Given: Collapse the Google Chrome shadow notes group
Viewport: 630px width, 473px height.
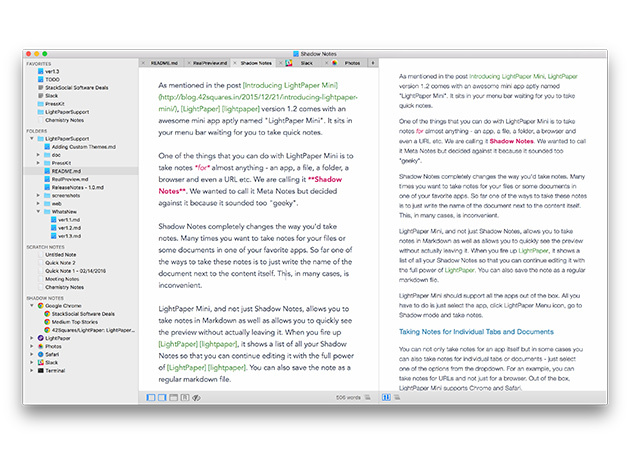Looking at the screenshot, I should tap(32, 305).
